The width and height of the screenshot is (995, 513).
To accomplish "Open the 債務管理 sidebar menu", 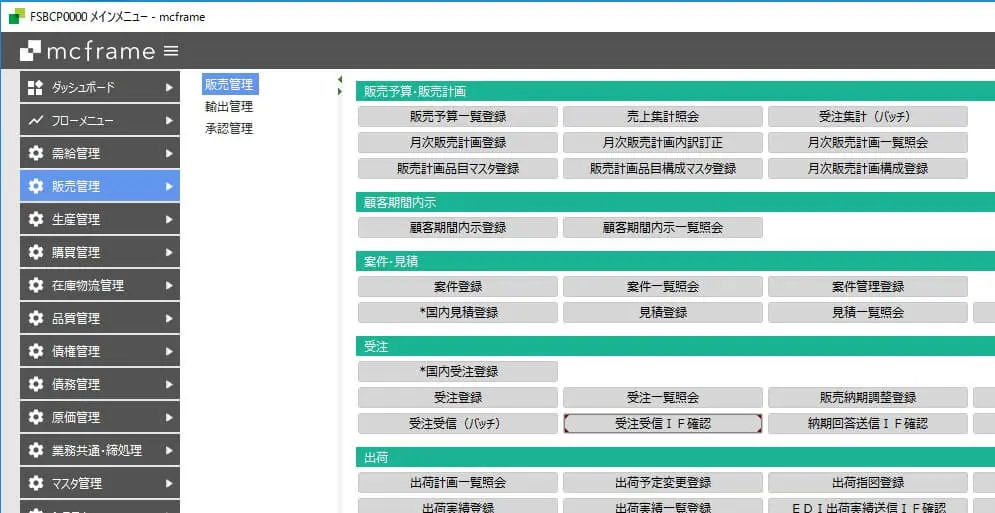I will pyautogui.click(x=100, y=385).
